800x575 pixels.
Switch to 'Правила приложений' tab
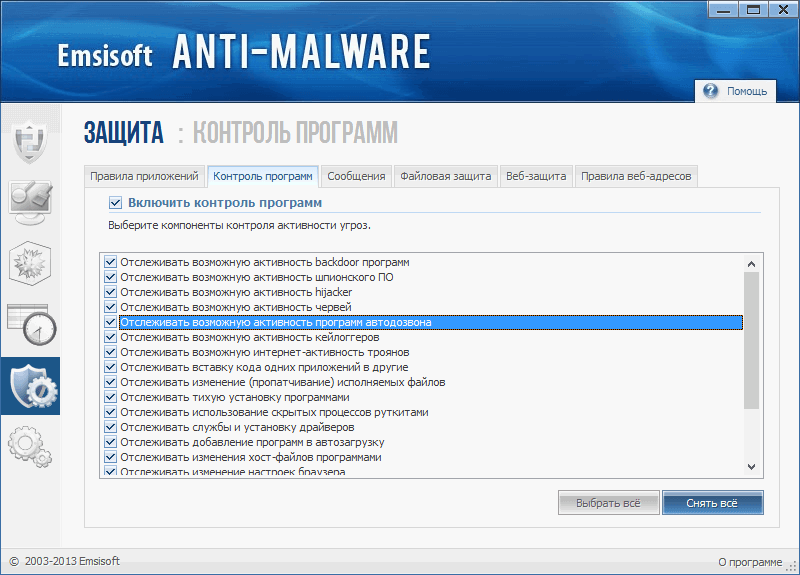(144, 177)
